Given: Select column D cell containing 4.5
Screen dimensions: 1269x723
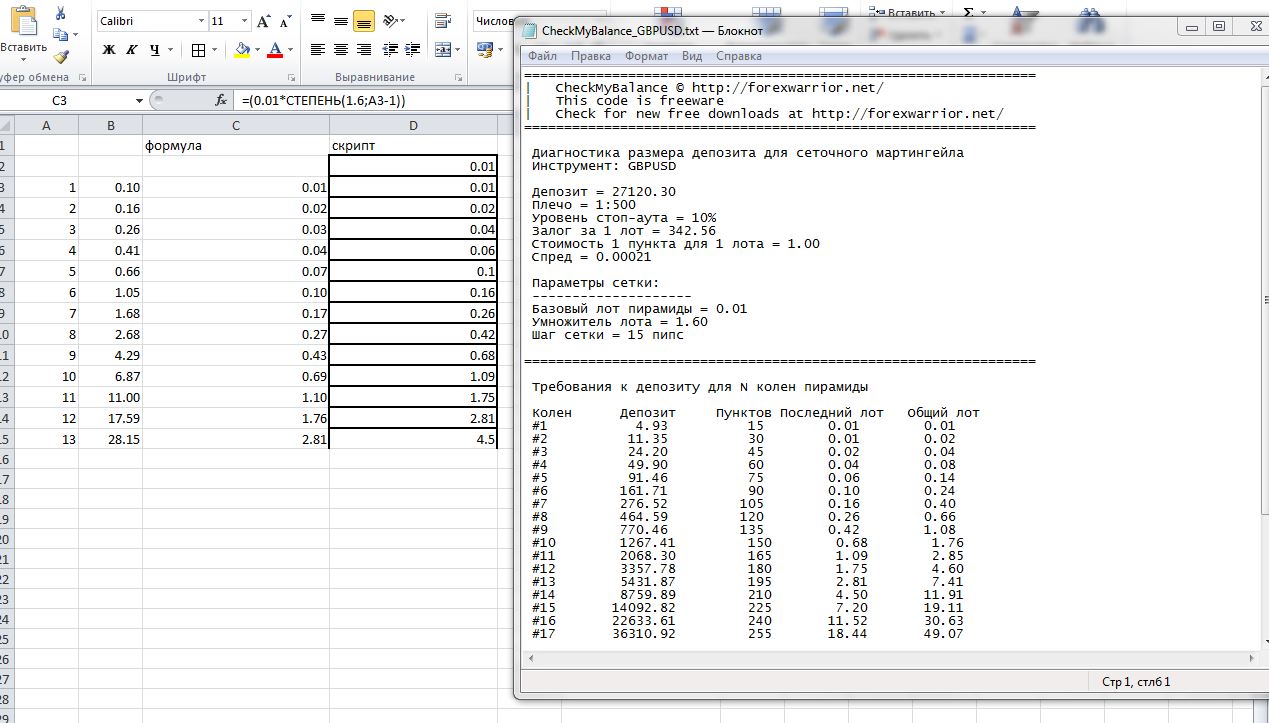Looking at the screenshot, I should tap(413, 439).
